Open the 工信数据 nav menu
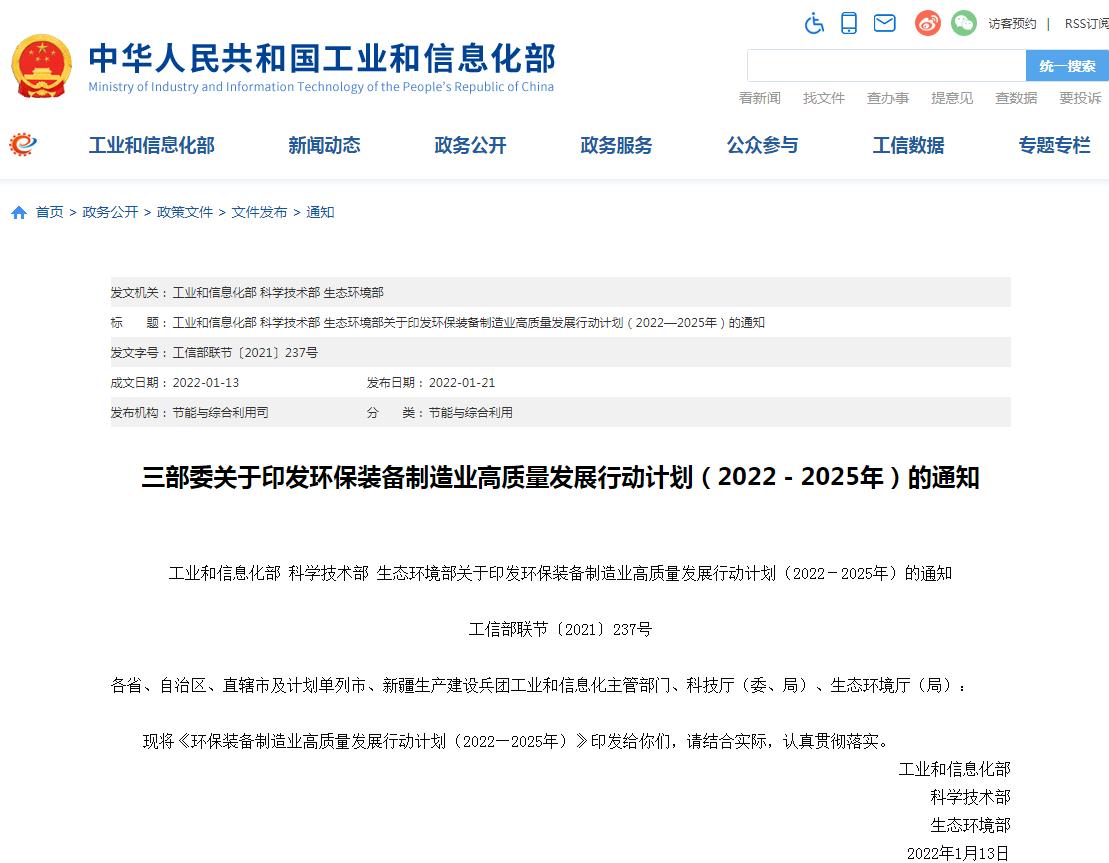This screenshot has height=863, width=1109. tap(908, 145)
